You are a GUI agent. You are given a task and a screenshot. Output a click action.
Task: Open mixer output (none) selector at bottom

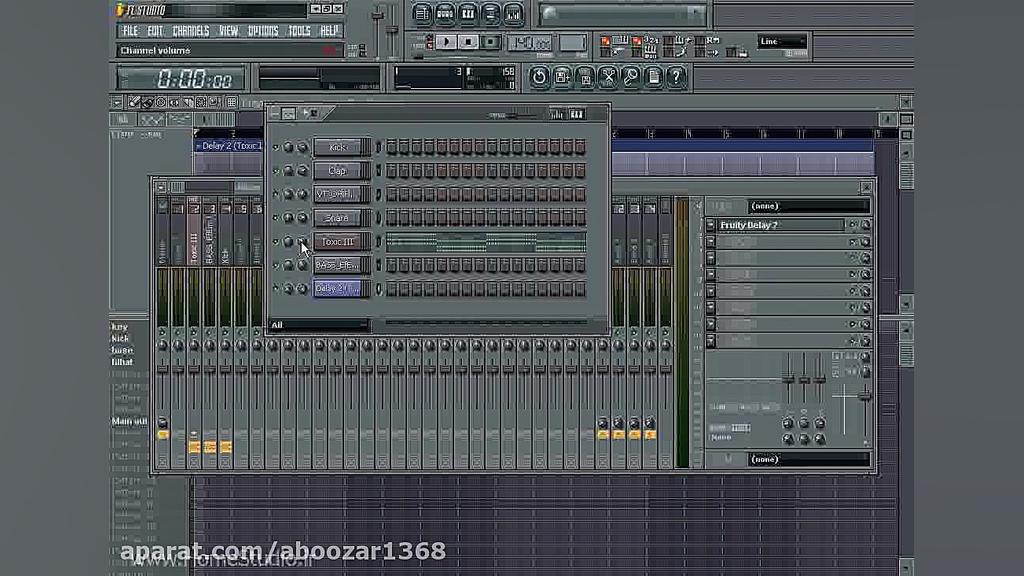point(808,459)
